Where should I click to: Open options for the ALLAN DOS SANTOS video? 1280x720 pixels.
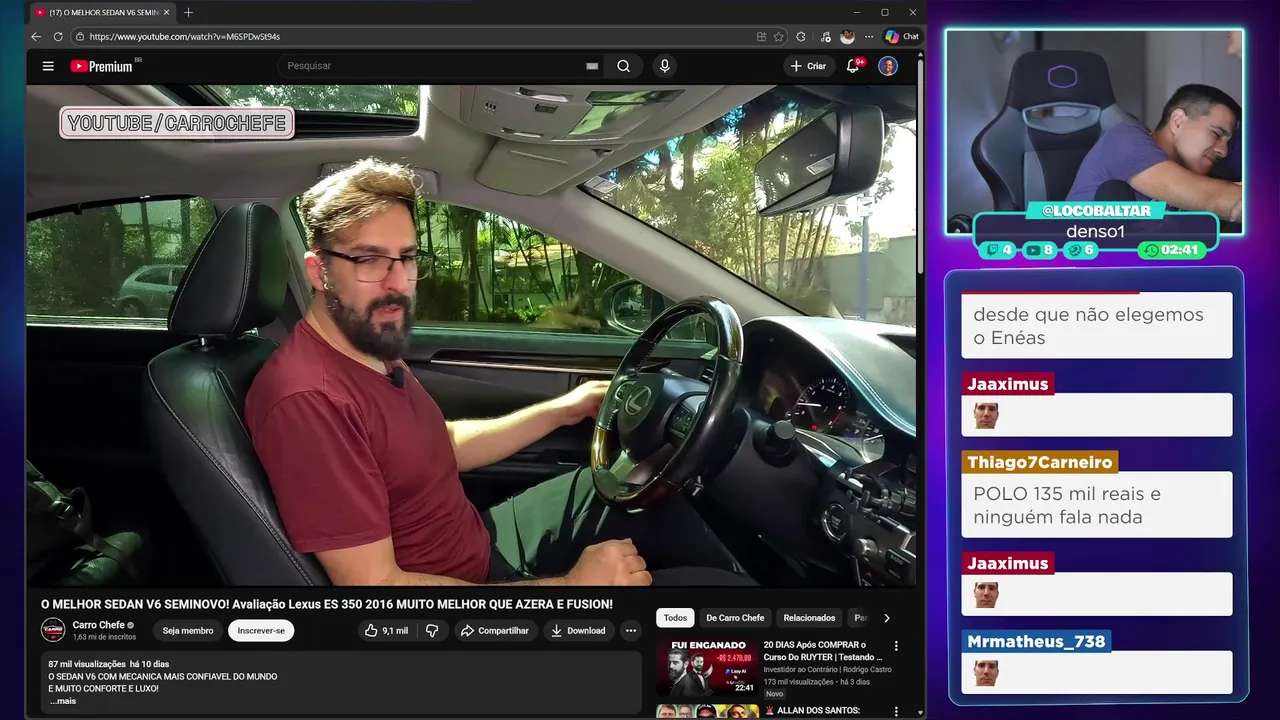coord(896,712)
